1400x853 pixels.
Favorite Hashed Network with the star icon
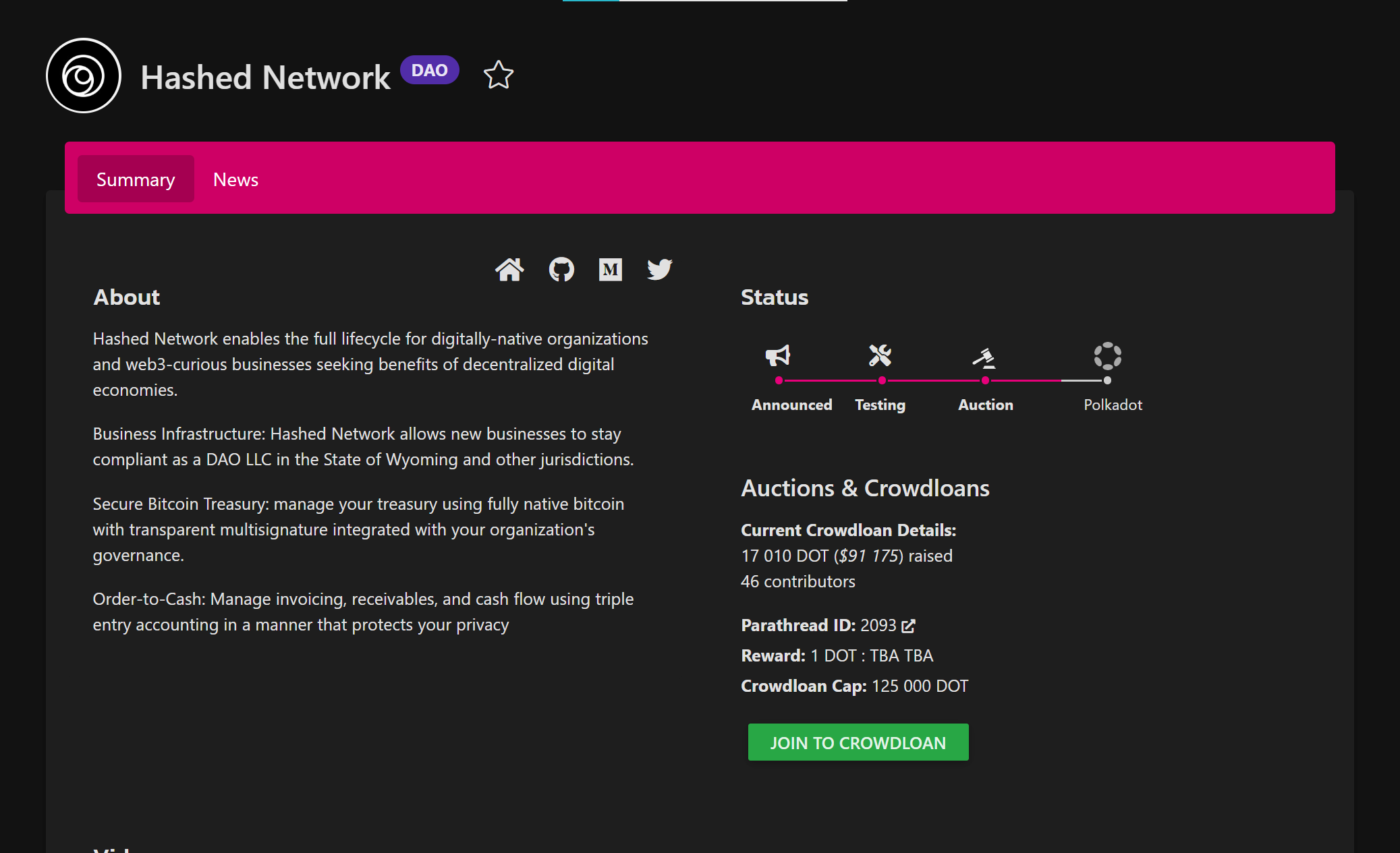point(499,75)
